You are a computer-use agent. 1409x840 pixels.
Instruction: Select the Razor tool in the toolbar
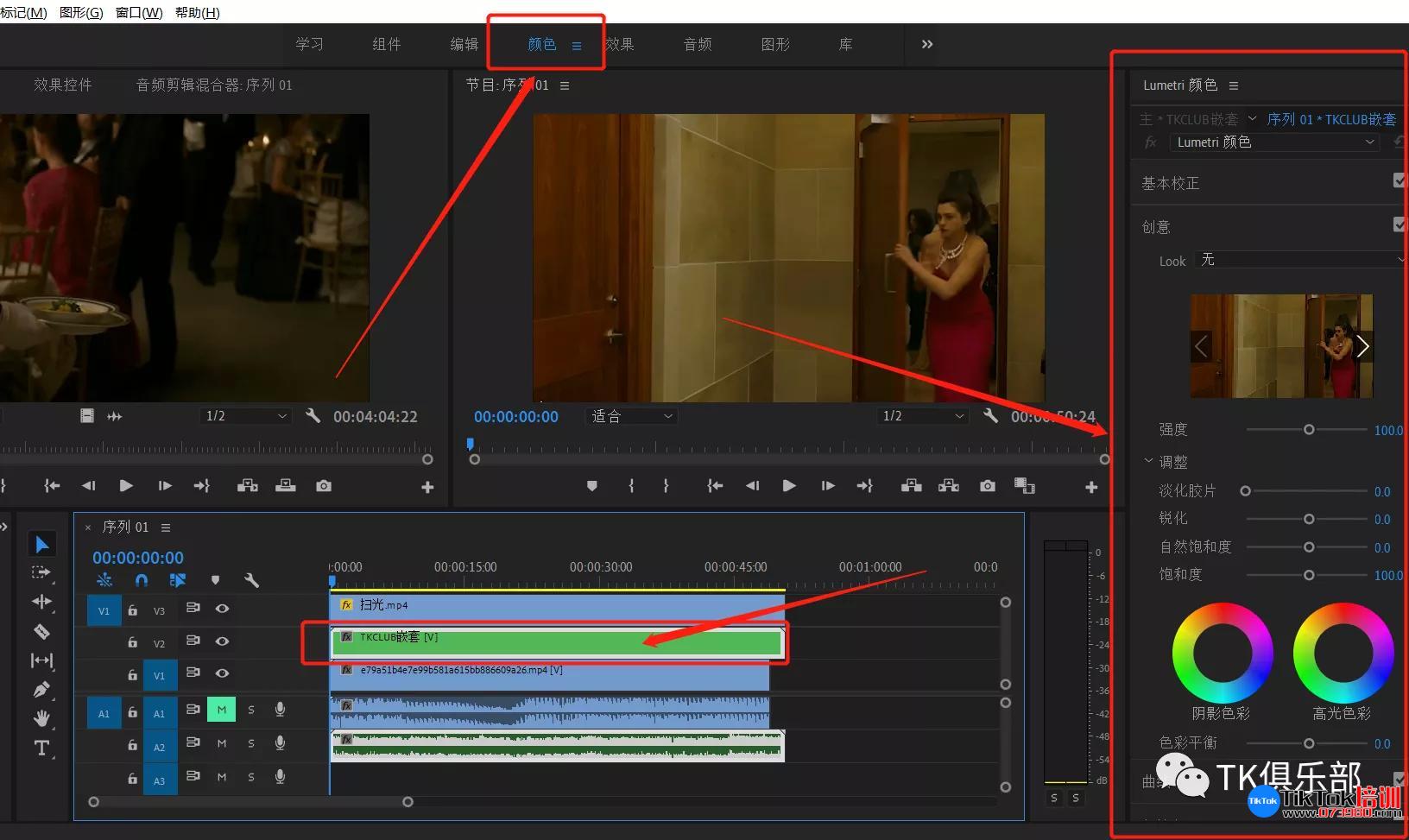(x=41, y=631)
